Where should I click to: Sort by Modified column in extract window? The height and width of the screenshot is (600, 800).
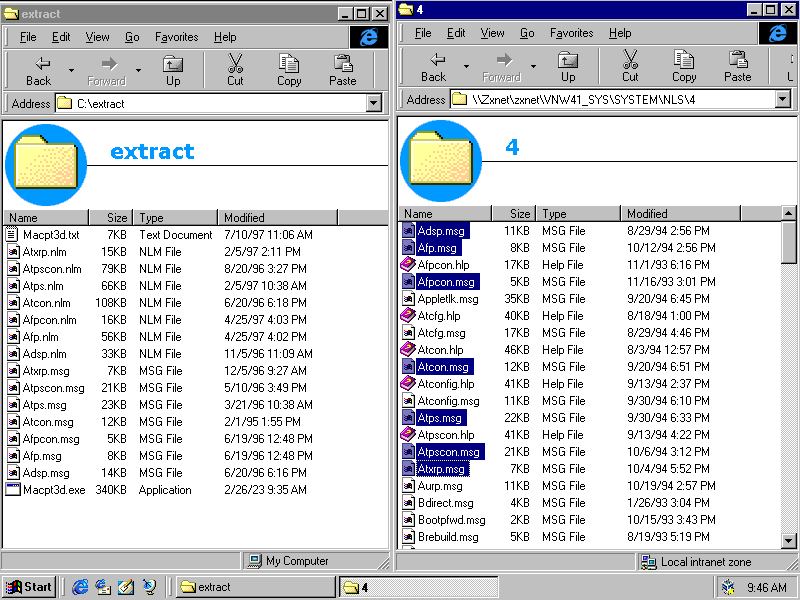(278, 218)
